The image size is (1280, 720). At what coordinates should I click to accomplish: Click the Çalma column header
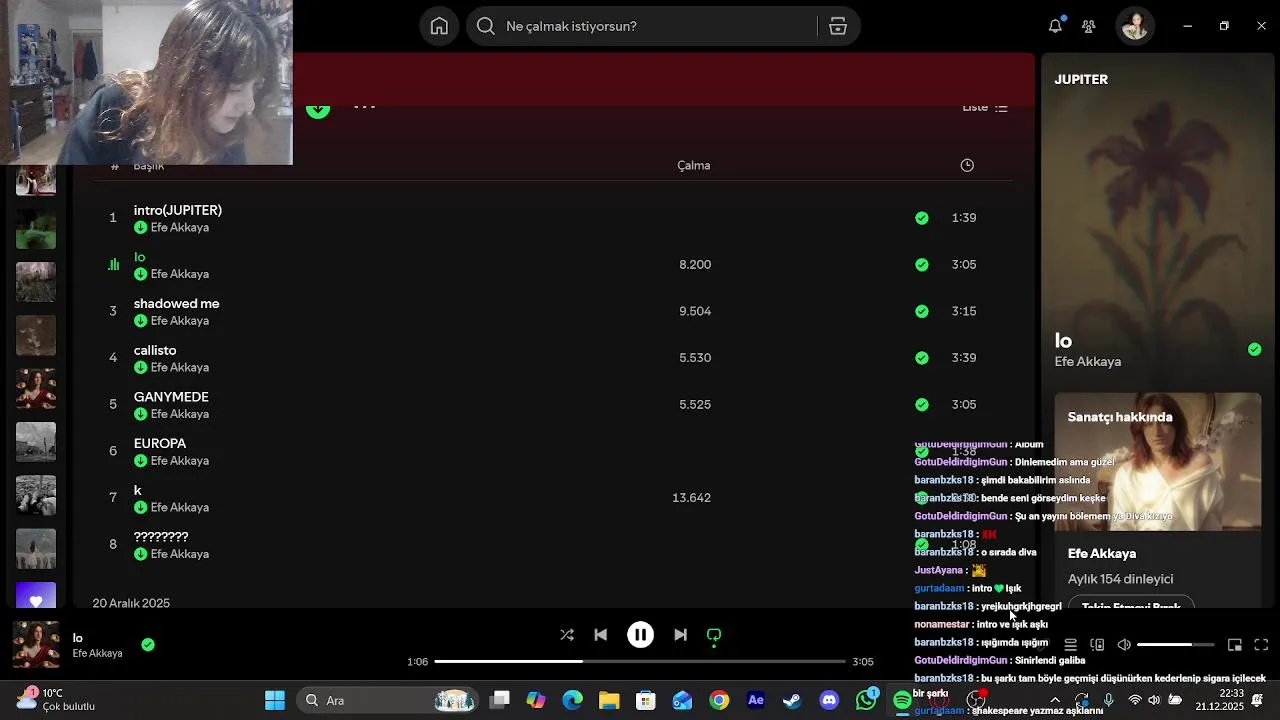click(x=694, y=166)
